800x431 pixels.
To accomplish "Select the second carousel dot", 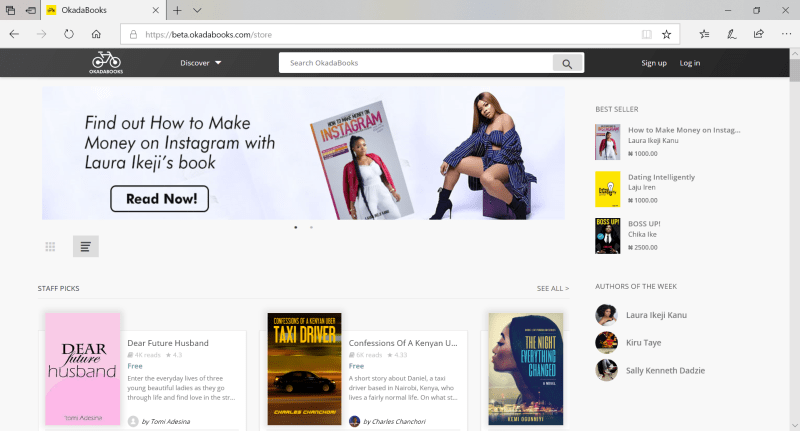I will (x=311, y=227).
